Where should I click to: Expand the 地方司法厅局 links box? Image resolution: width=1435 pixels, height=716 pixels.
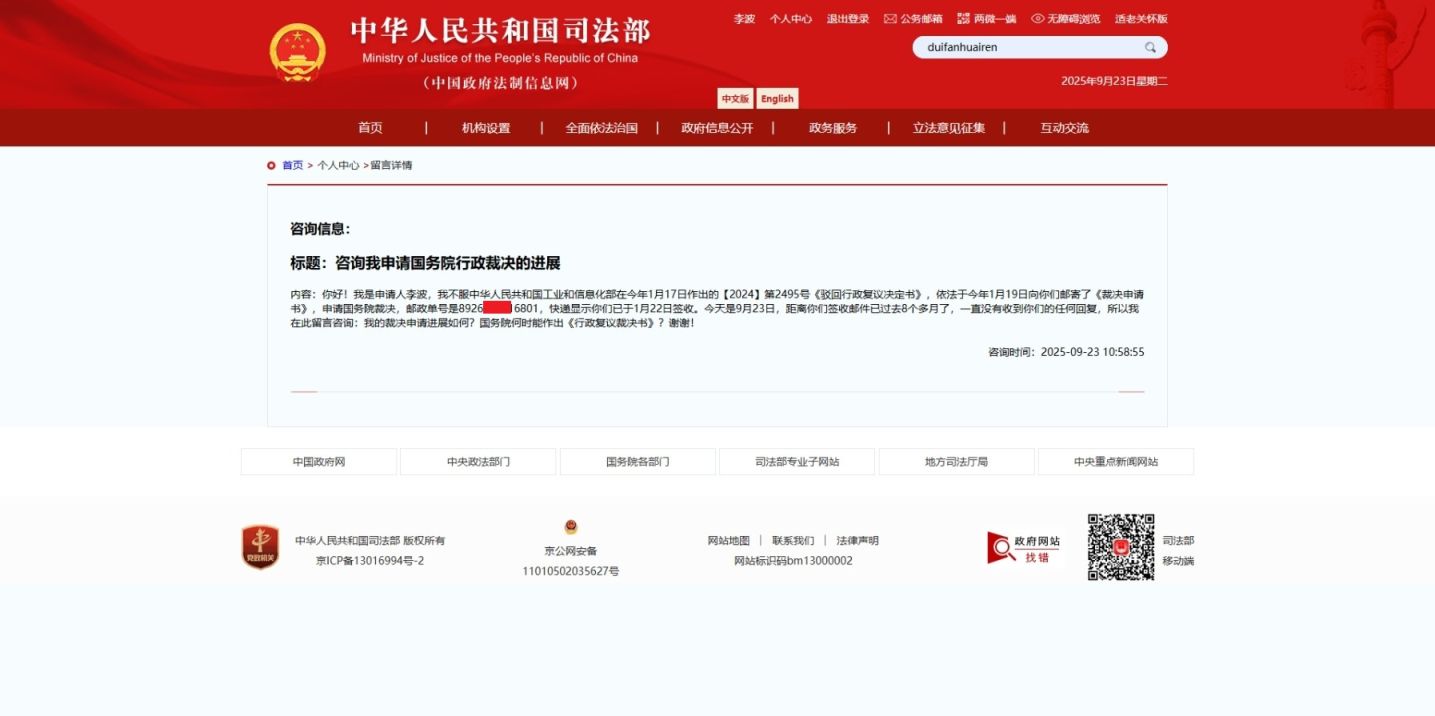pos(956,462)
